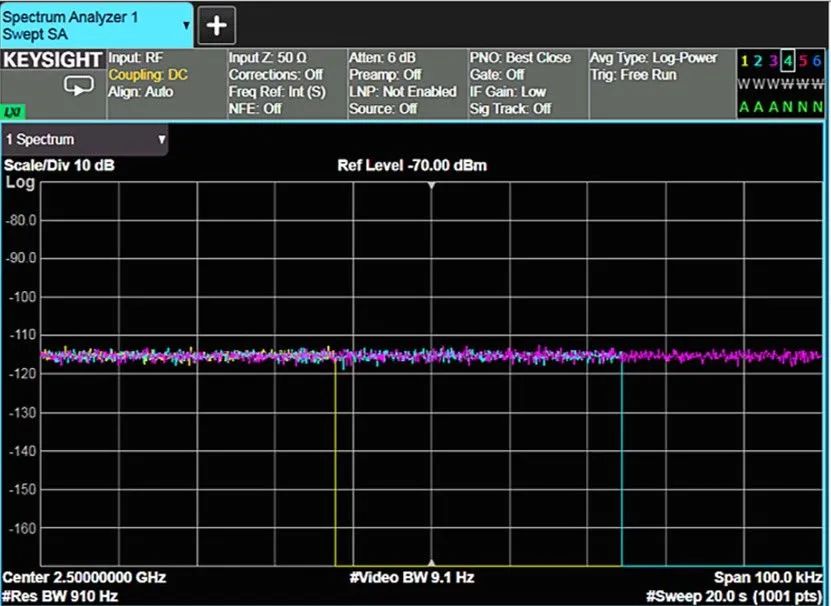Image resolution: width=831 pixels, height=606 pixels.
Task: Open Avg Type Log-Power trigger settings
Action: tap(655, 66)
